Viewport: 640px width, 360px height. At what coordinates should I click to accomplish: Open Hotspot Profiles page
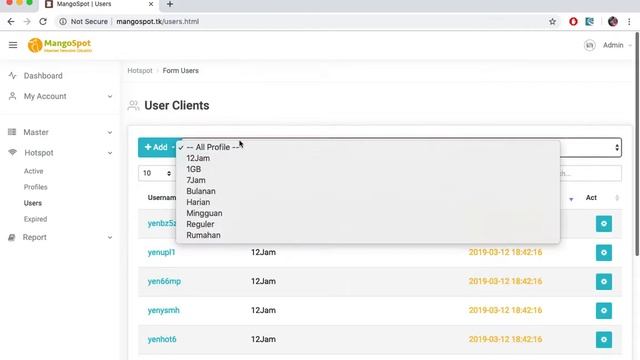click(x=36, y=187)
